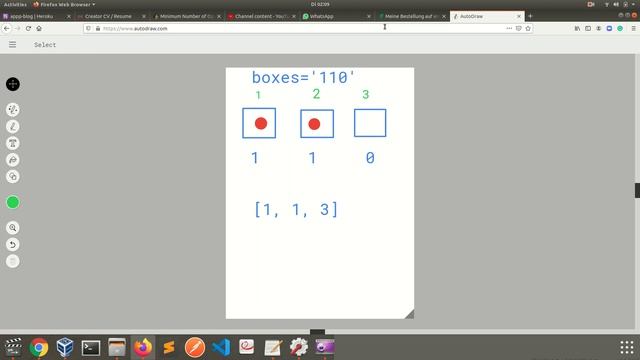Open Postman from the dock
Image resolution: width=640 pixels, height=360 pixels.
tap(195, 348)
